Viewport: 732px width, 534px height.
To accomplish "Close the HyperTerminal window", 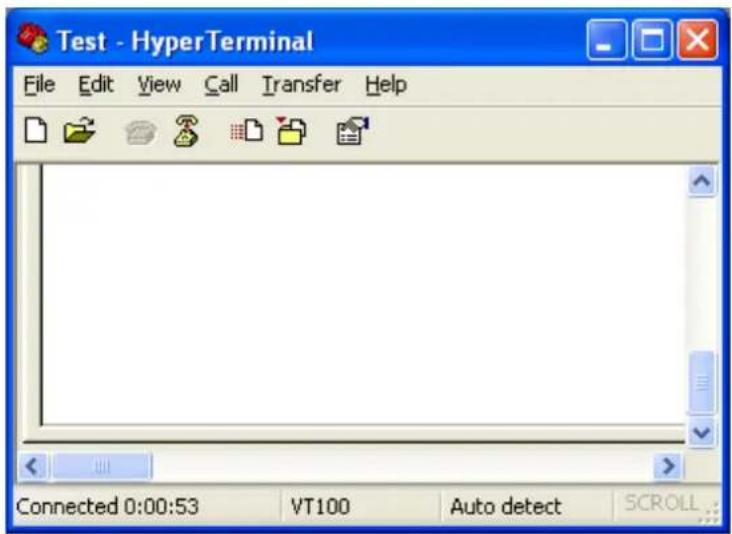I will 697,40.
